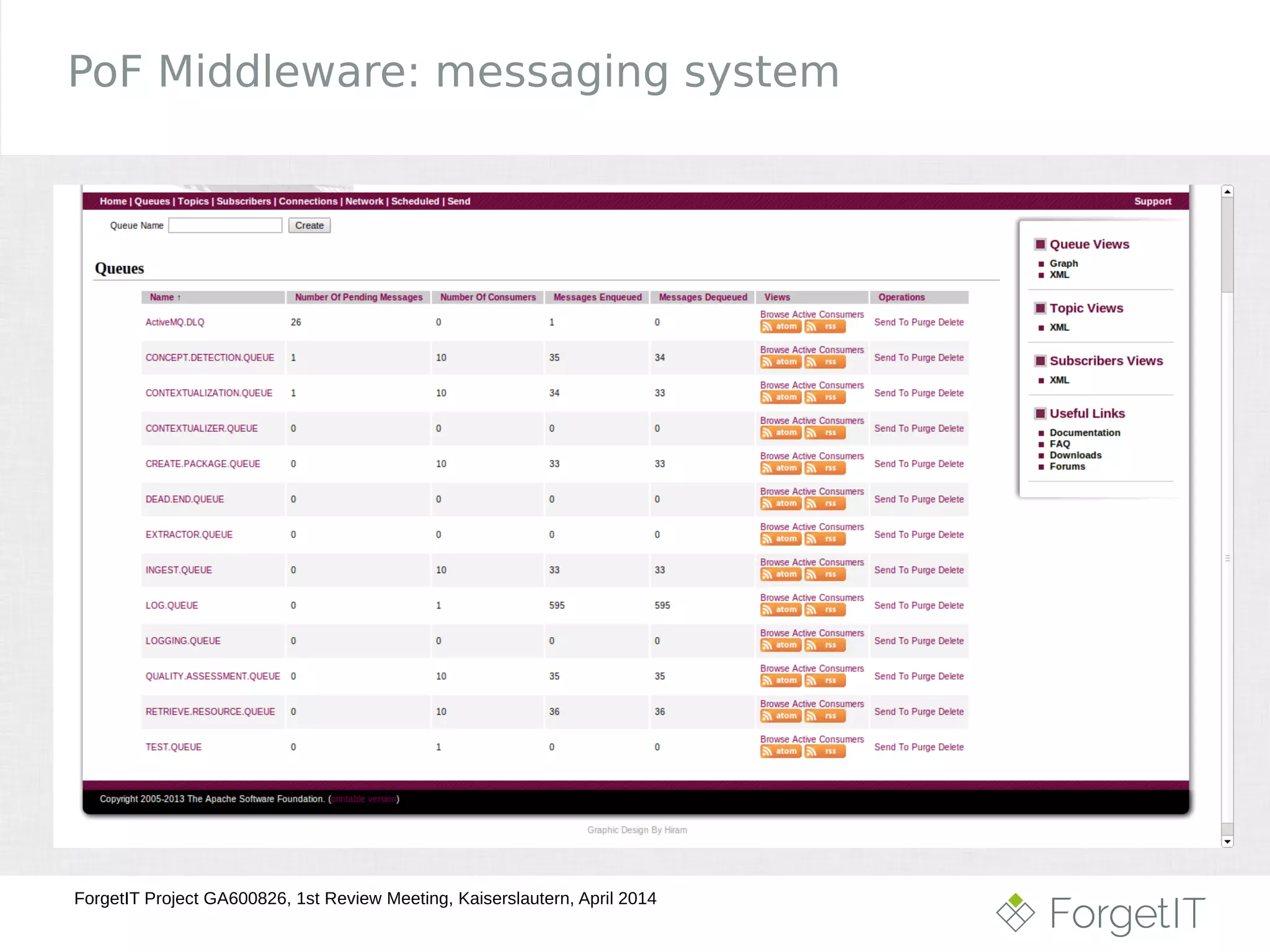Open ActiveMQ.DLQ queue link
1270x952 pixels.
(x=175, y=322)
